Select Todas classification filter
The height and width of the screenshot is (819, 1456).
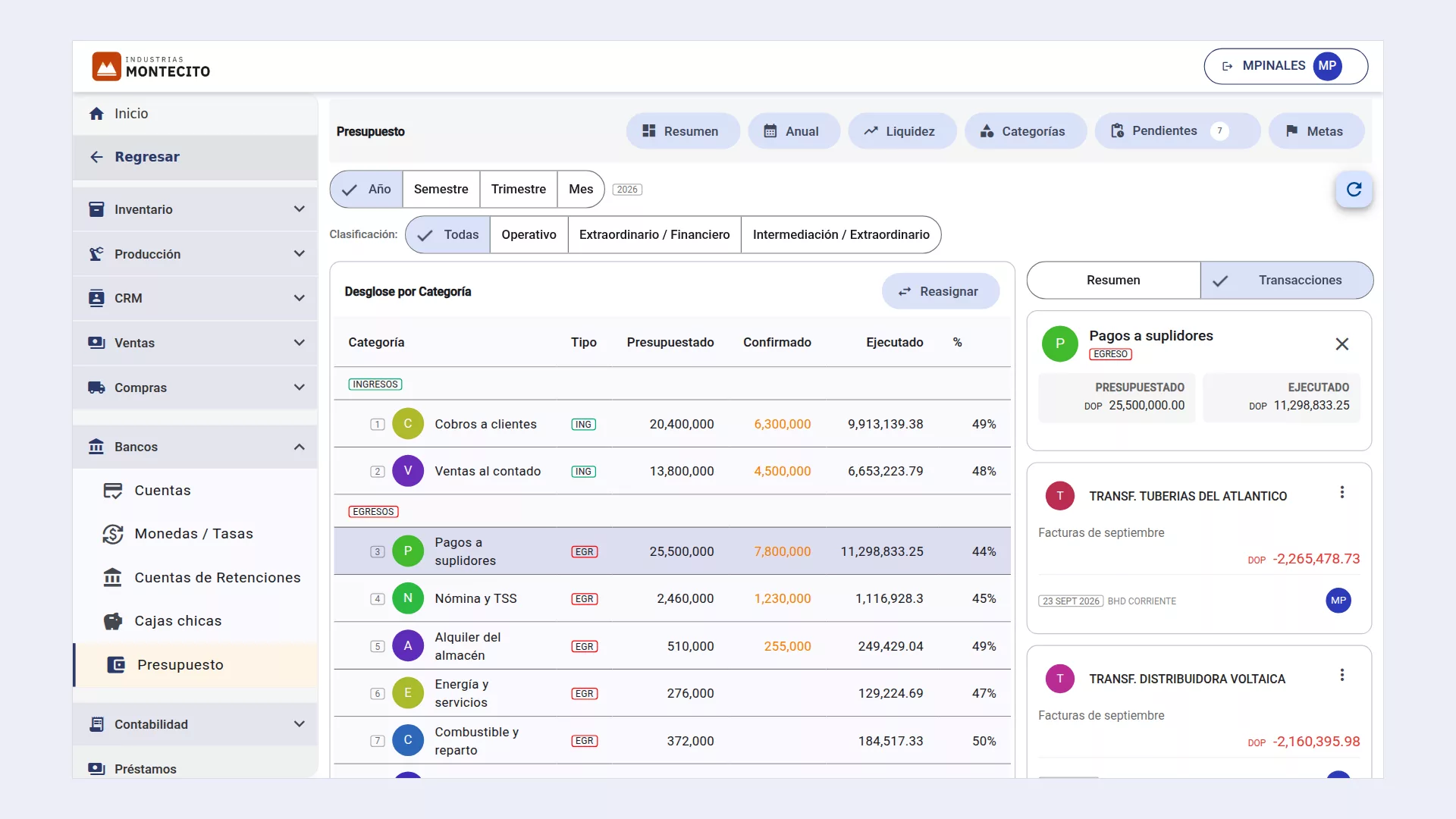448,235
